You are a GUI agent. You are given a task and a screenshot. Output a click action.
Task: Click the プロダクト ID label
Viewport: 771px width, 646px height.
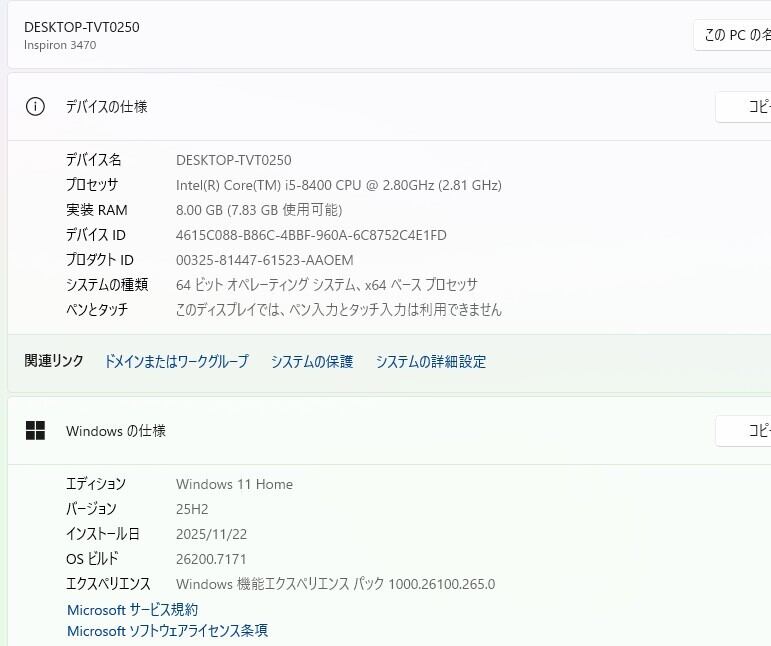coord(100,260)
